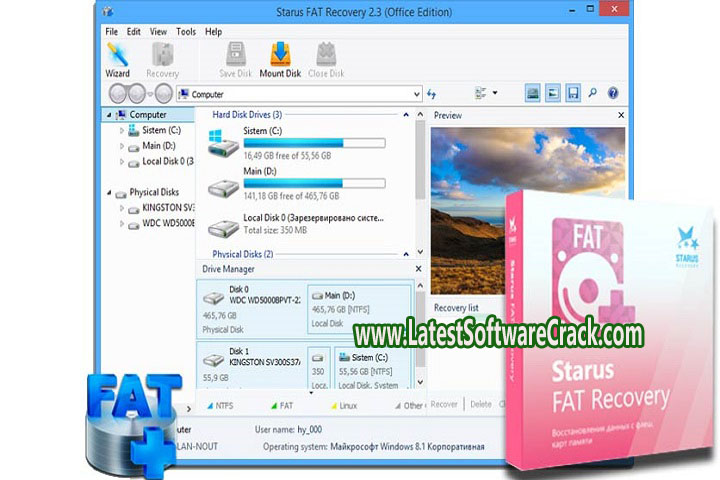Click the Close Disk icon
The image size is (720, 480).
point(326,58)
